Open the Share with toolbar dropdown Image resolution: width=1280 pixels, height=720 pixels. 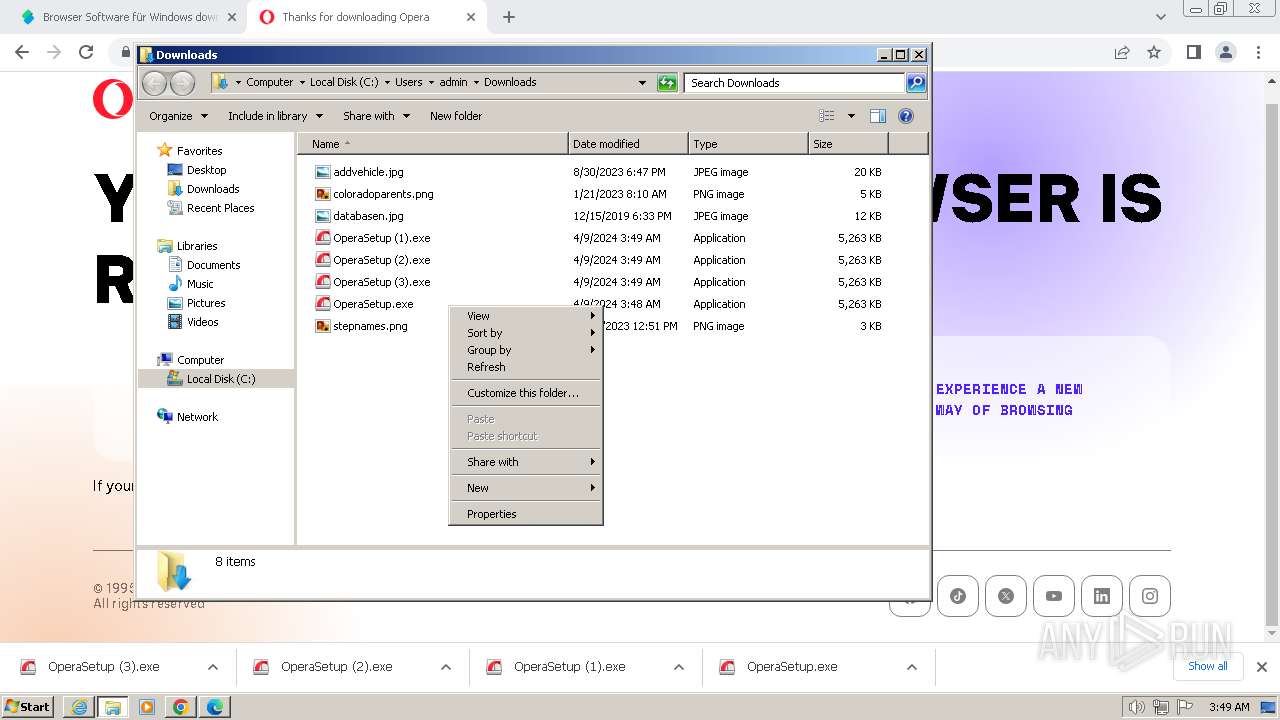click(x=376, y=116)
